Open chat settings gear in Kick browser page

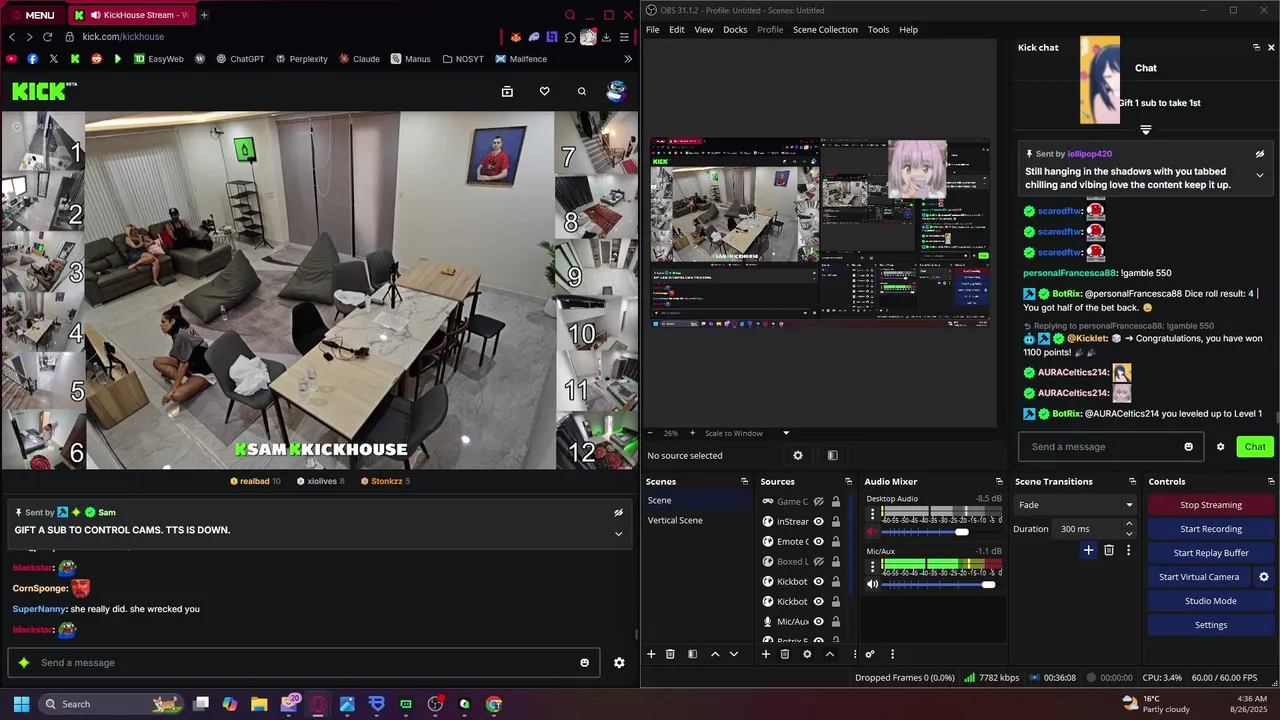click(x=619, y=663)
